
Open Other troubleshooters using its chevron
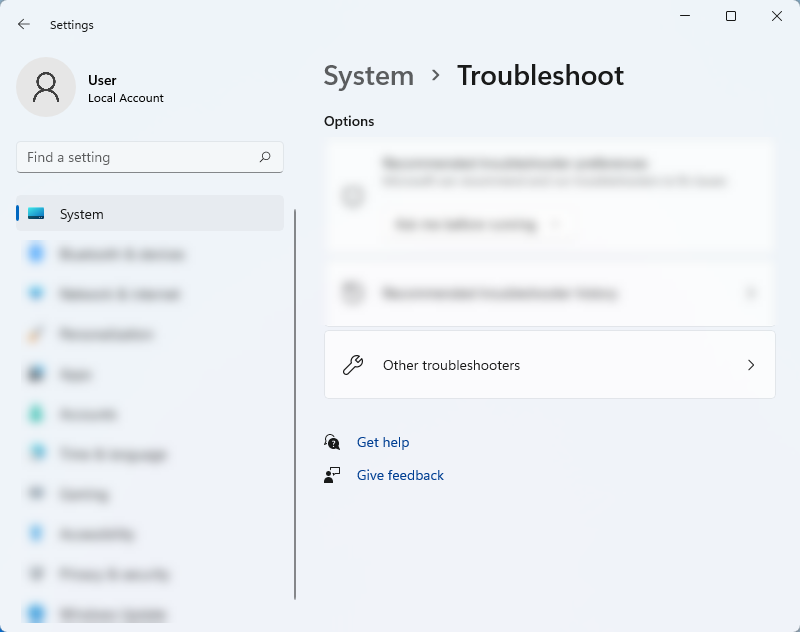(x=751, y=365)
